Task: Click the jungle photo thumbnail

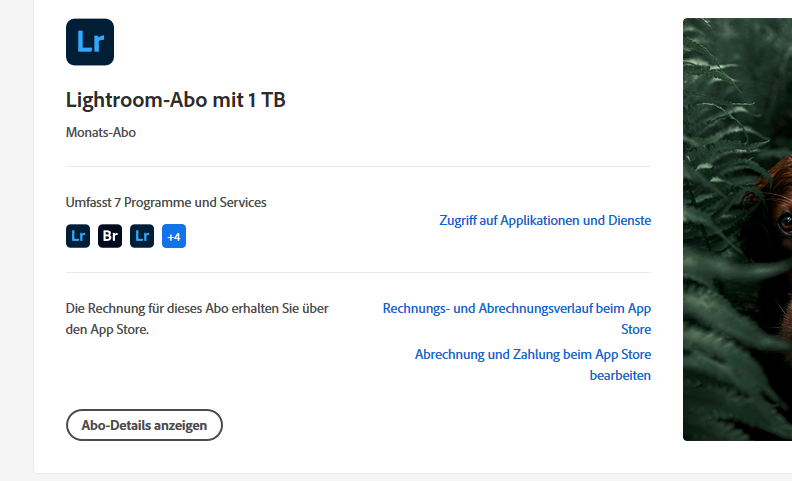Action: pos(737,229)
